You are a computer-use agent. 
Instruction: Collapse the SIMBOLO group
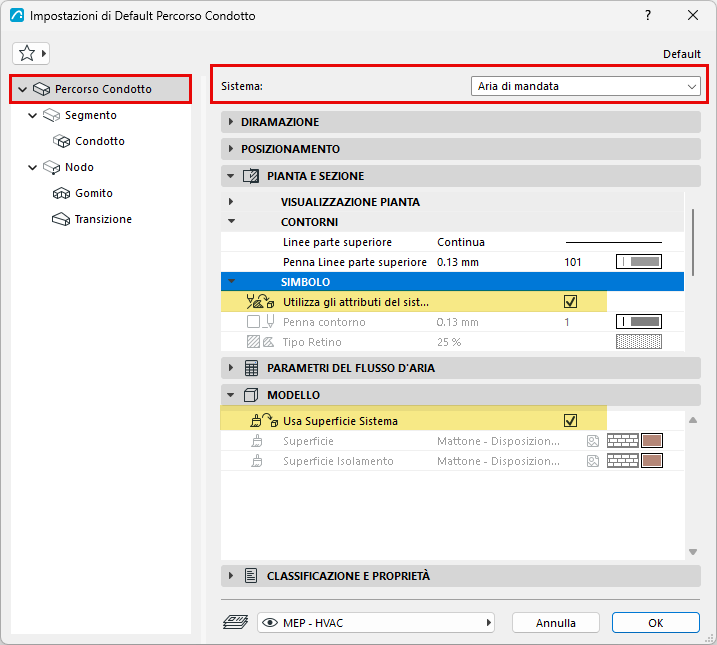coord(232,282)
